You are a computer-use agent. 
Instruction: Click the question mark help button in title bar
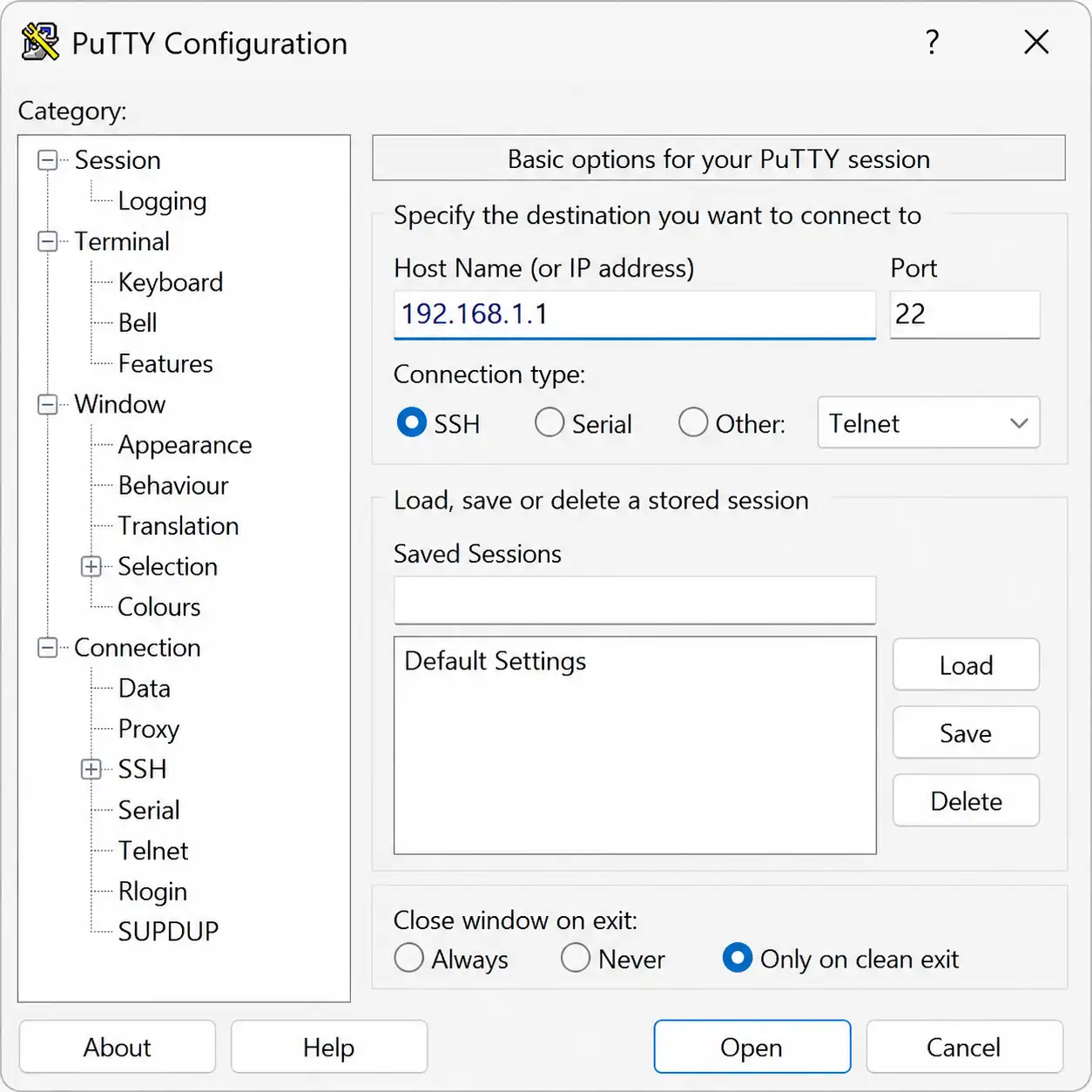932,42
